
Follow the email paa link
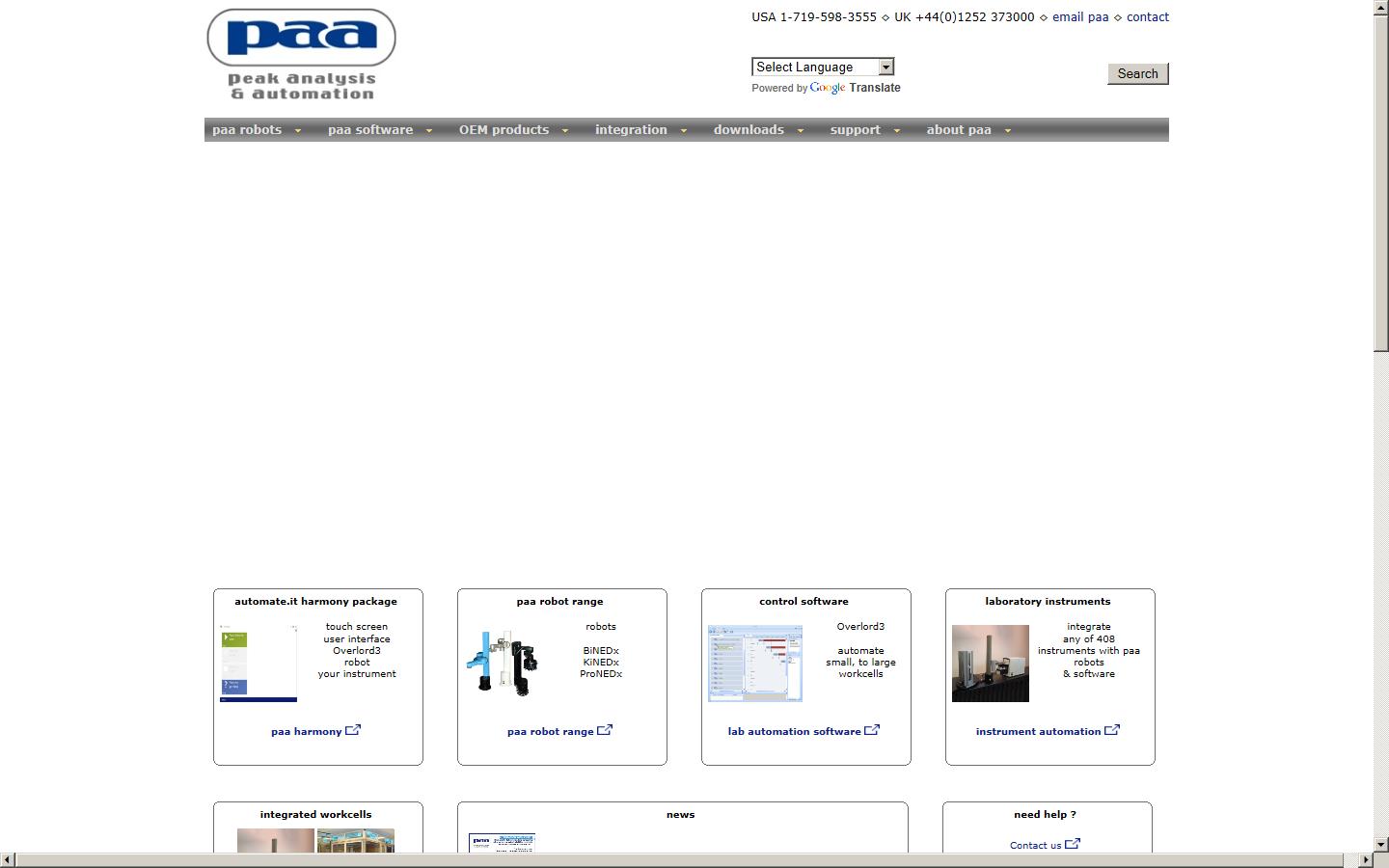pos(1079,17)
